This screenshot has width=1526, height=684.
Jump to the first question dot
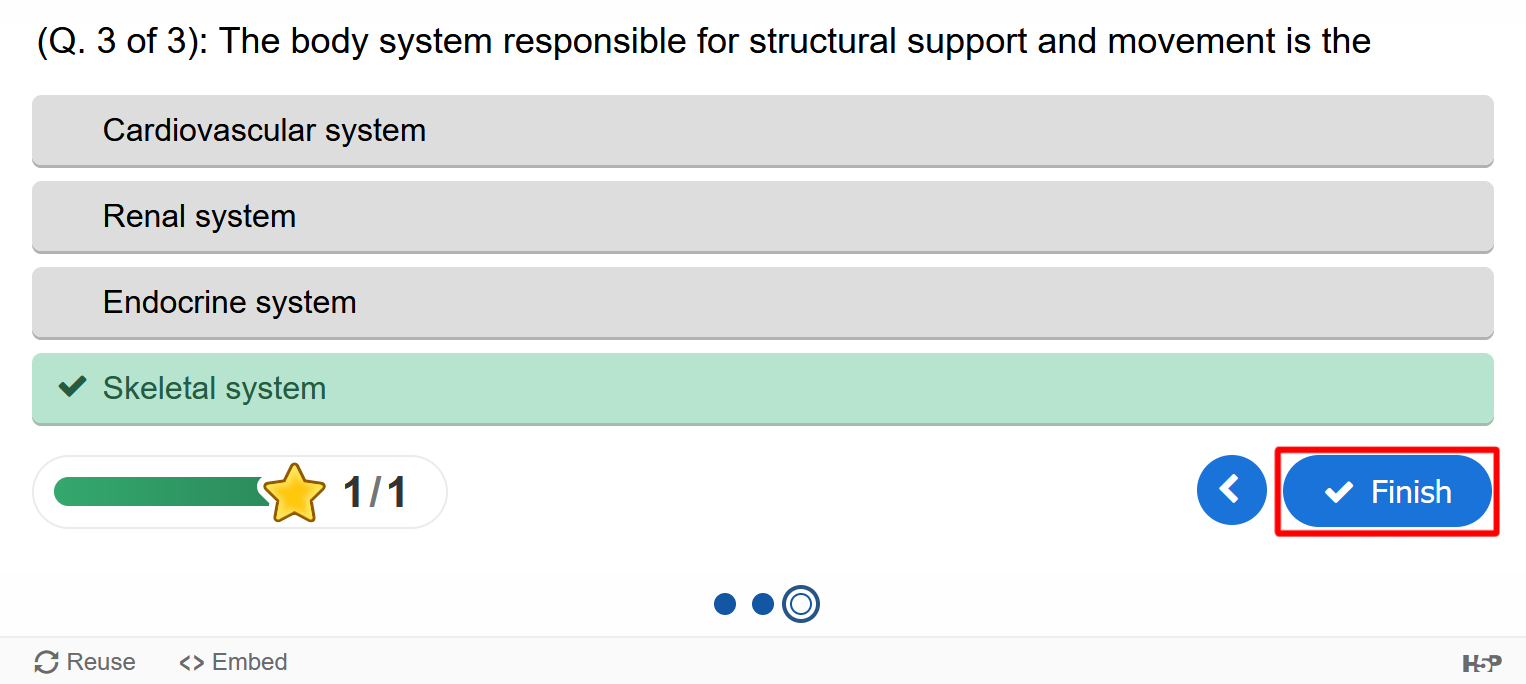pos(725,604)
